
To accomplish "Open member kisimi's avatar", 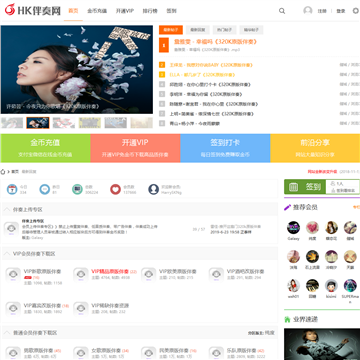I will 331,286.
